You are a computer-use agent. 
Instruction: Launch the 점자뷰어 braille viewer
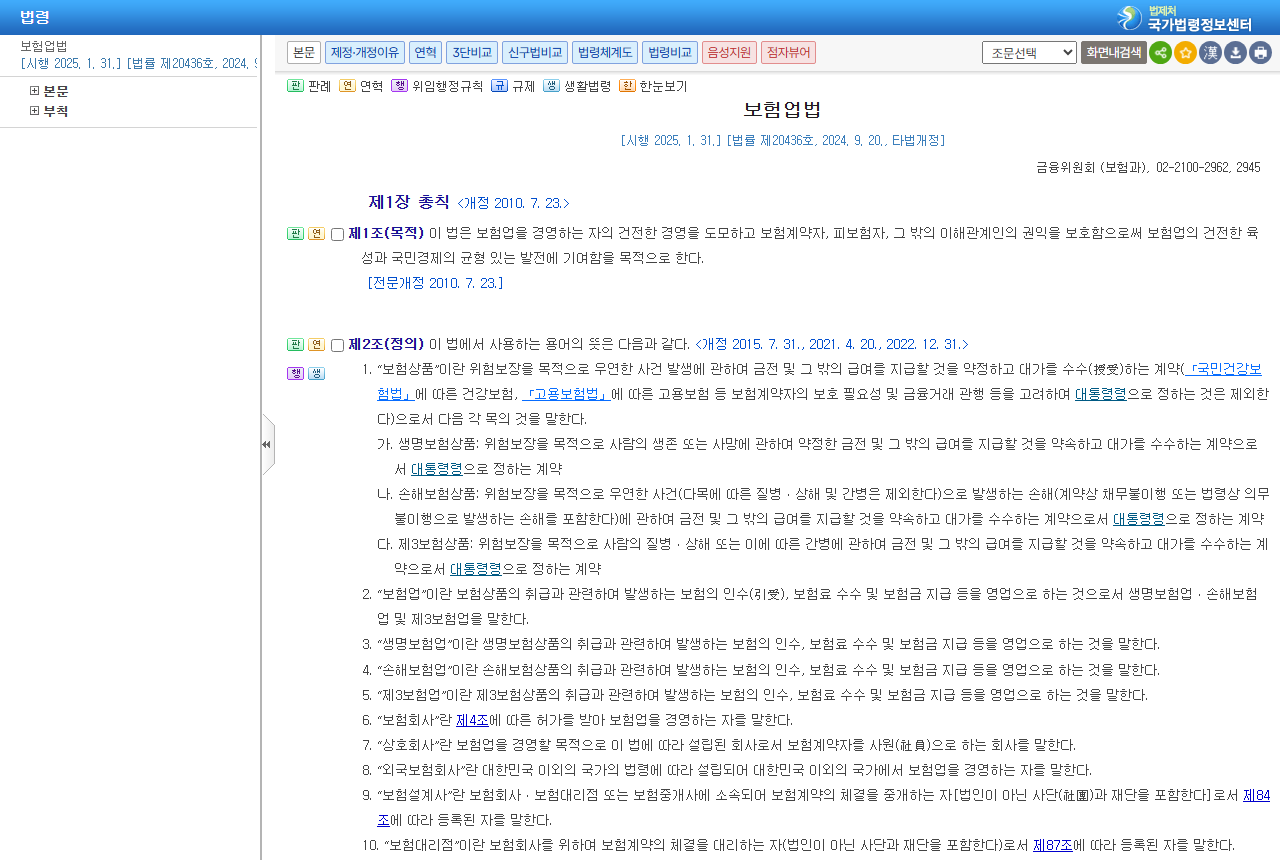tap(788, 52)
